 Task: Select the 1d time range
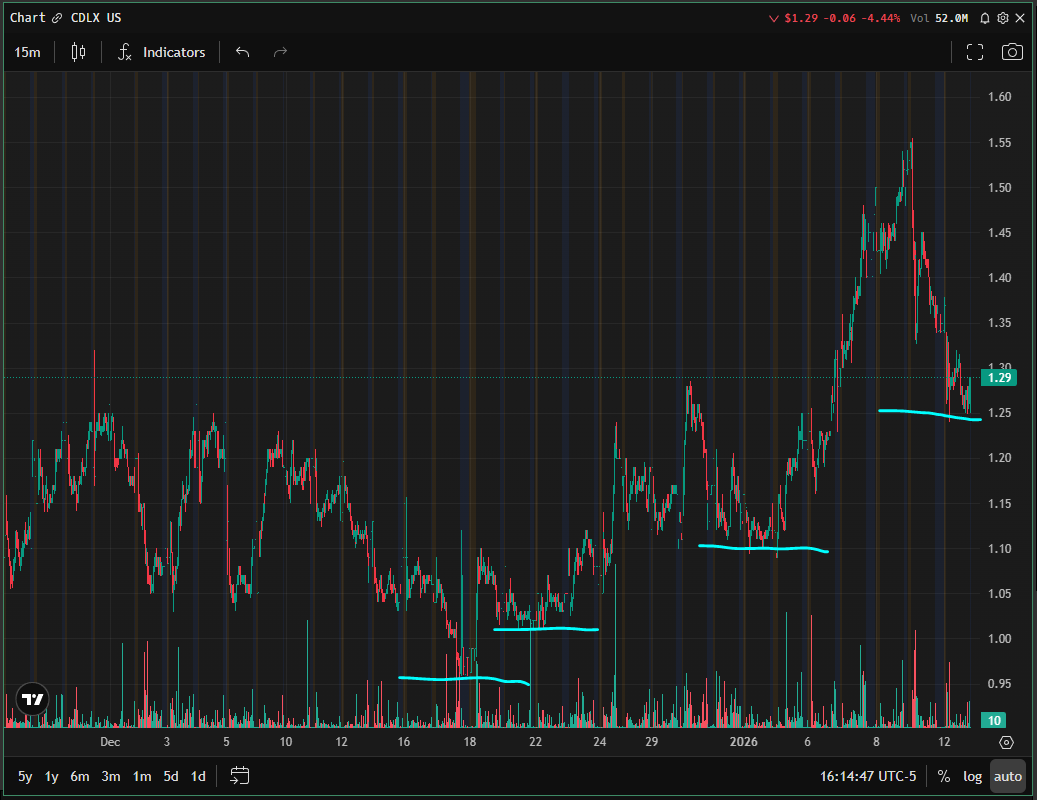pos(198,776)
